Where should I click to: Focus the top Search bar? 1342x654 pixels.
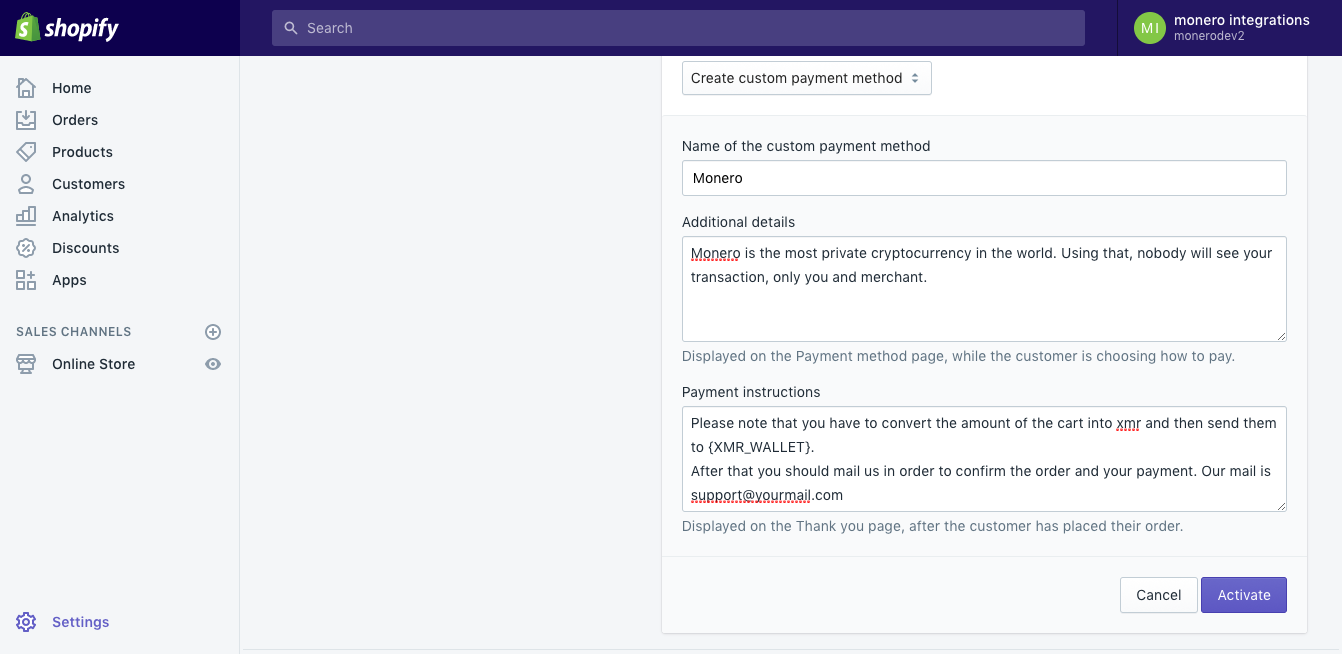678,28
